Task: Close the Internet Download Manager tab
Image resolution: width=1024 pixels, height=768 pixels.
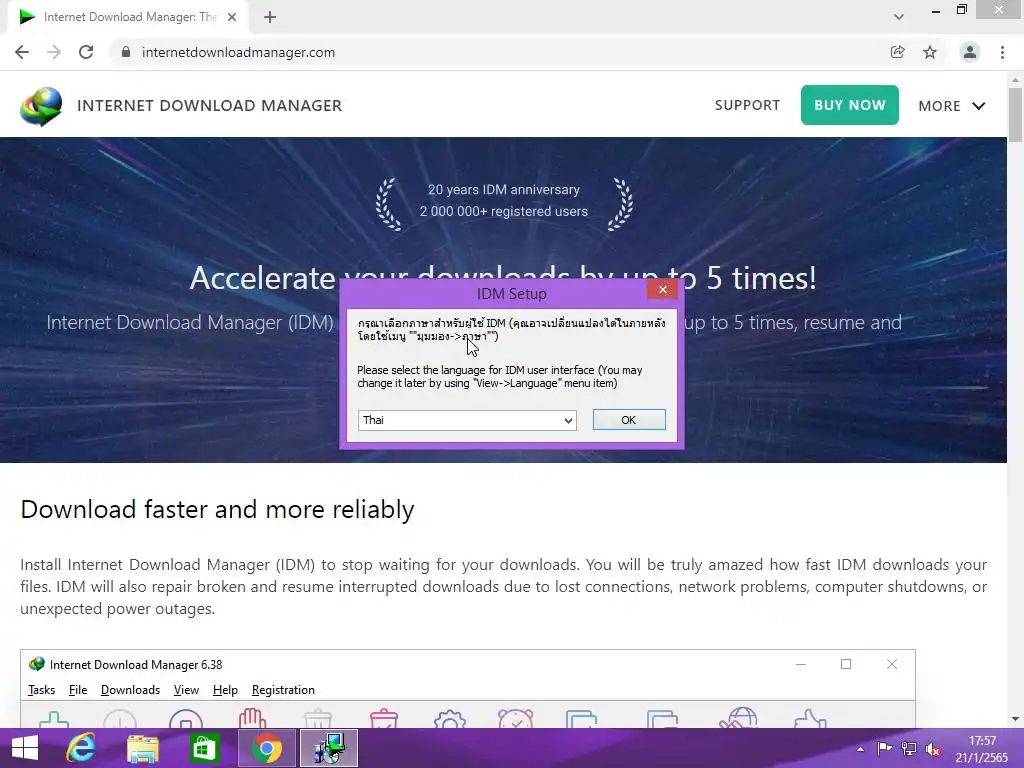Action: pos(232,17)
